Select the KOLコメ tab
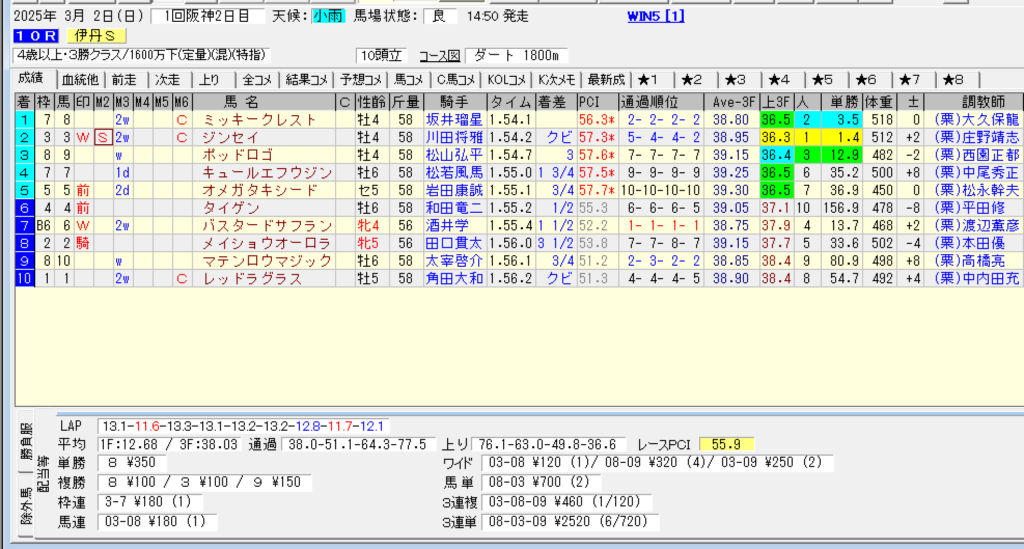The width and height of the screenshot is (1024, 549). [507, 80]
